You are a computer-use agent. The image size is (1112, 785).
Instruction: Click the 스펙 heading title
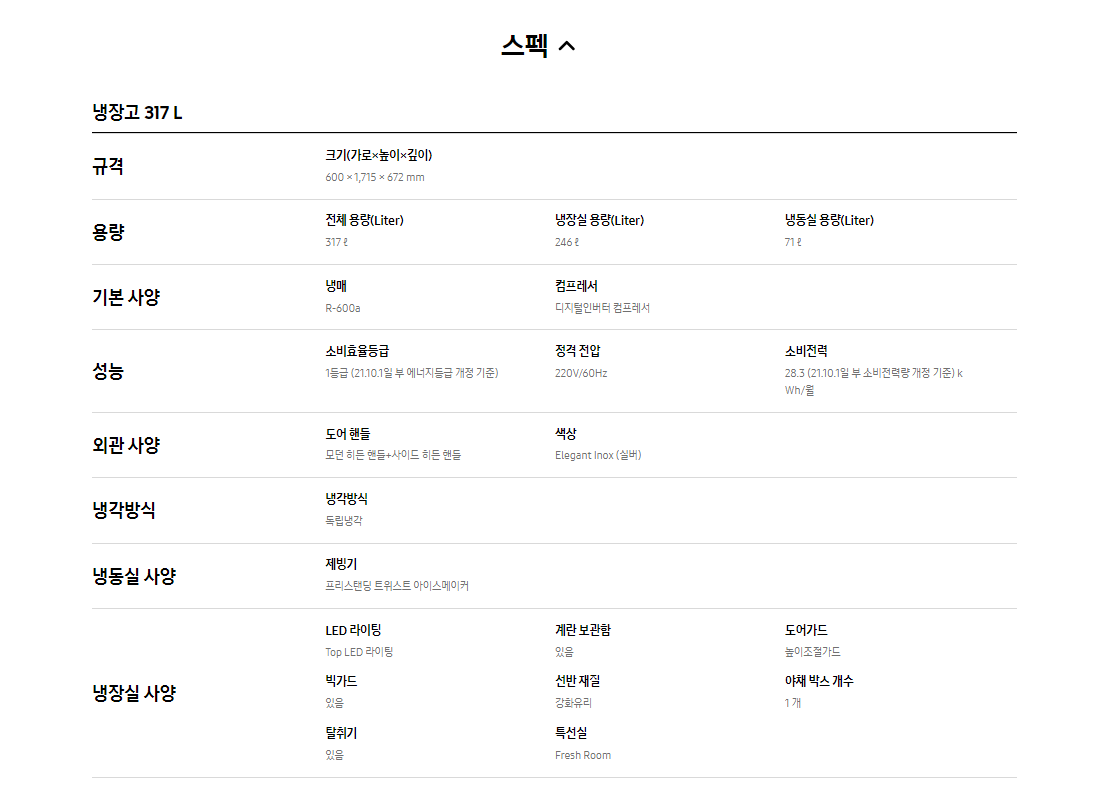[x=524, y=46]
